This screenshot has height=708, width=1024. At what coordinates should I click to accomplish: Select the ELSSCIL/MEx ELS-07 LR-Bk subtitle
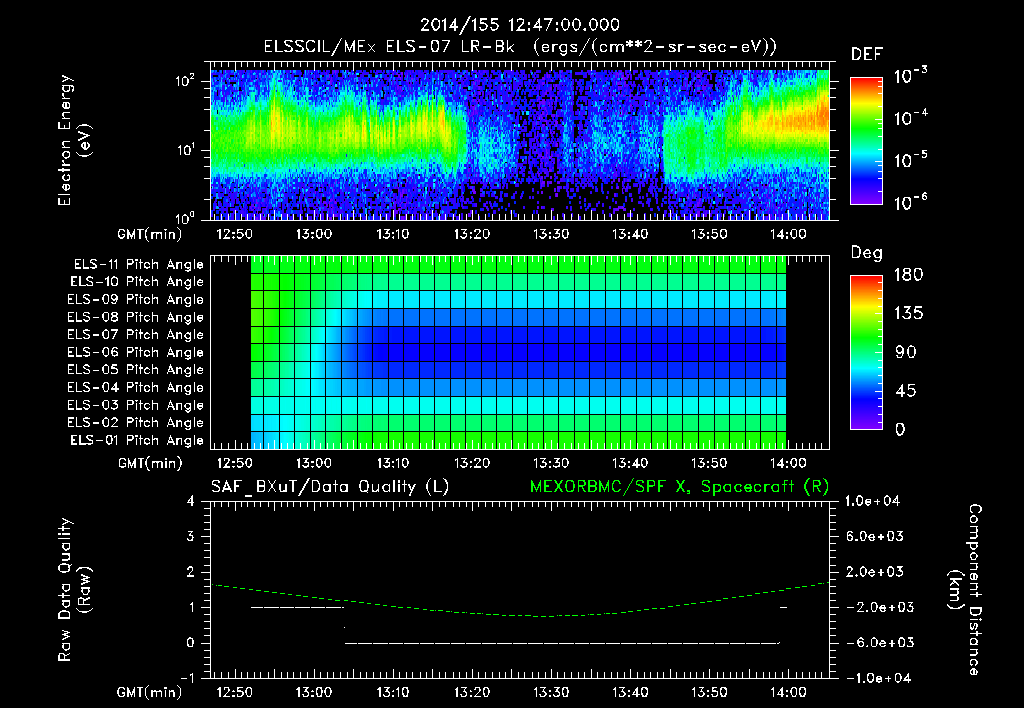point(389,47)
